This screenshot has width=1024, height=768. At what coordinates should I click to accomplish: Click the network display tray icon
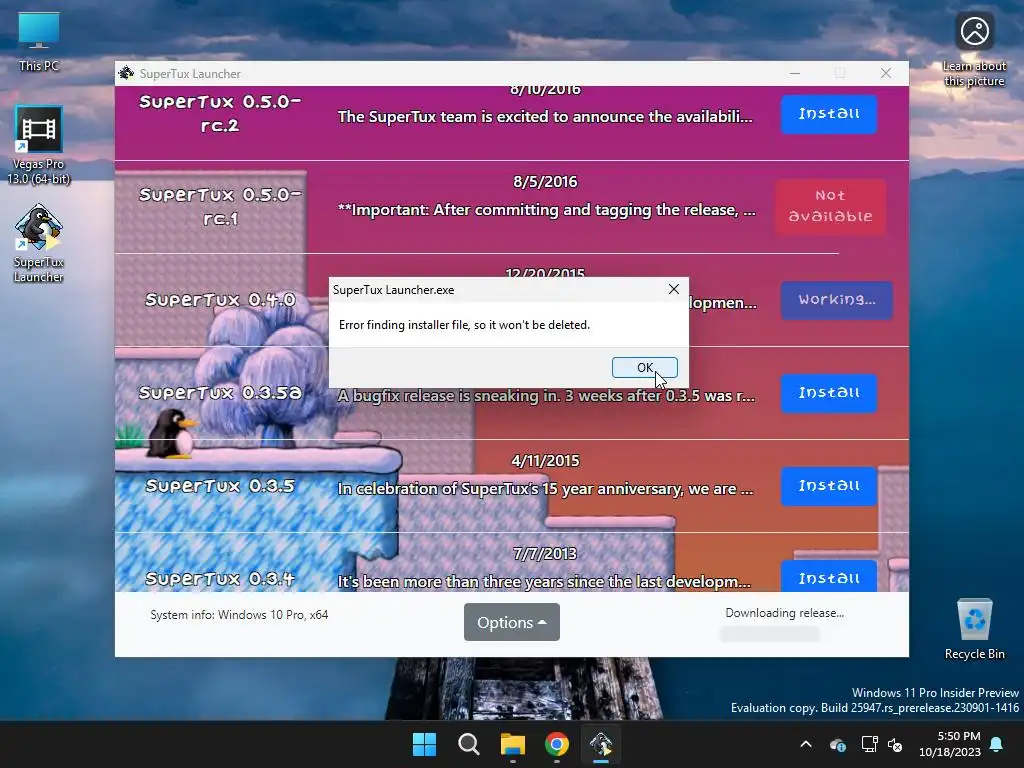coord(869,744)
